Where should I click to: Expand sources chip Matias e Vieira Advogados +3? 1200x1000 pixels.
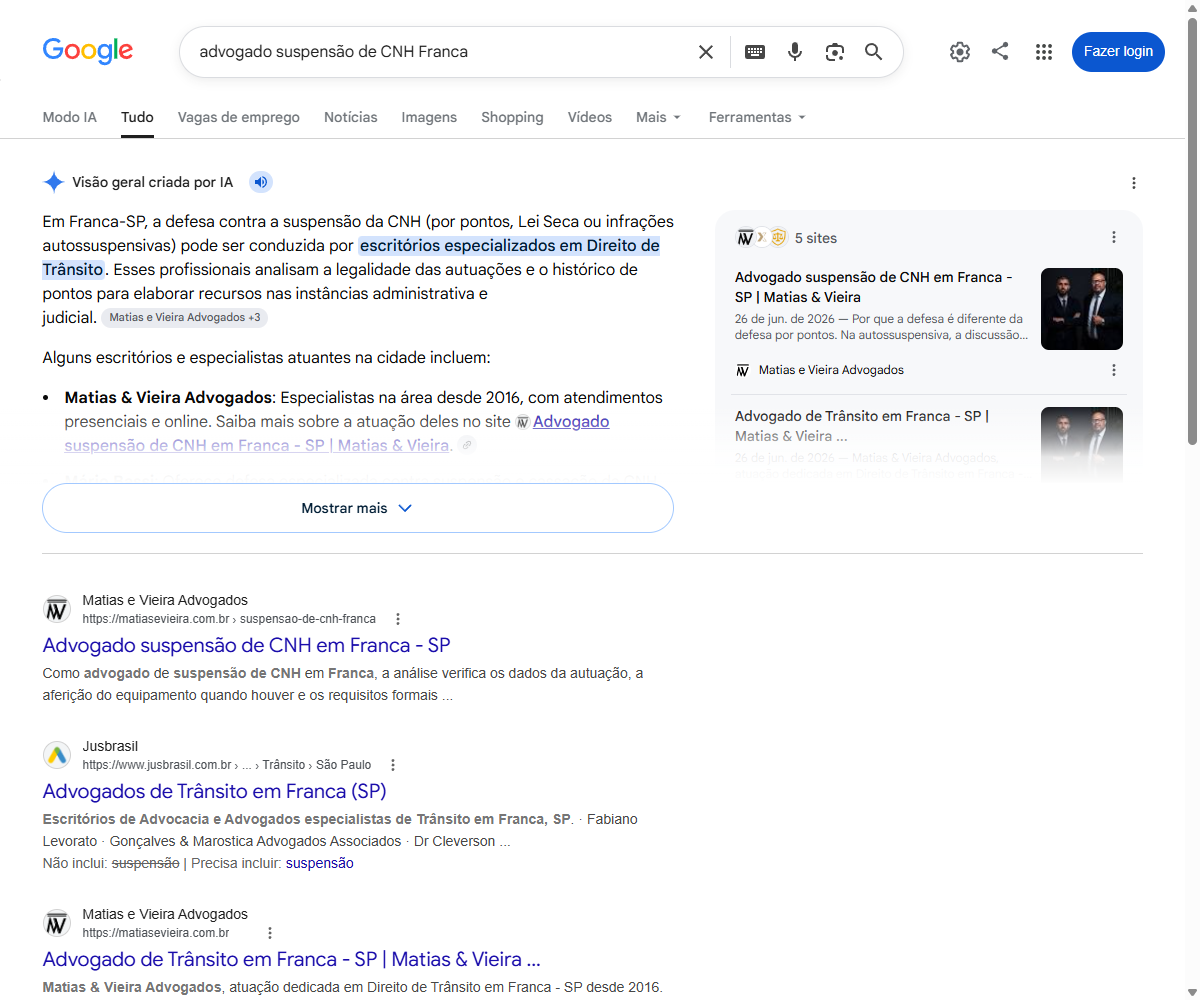pyautogui.click(x=185, y=317)
